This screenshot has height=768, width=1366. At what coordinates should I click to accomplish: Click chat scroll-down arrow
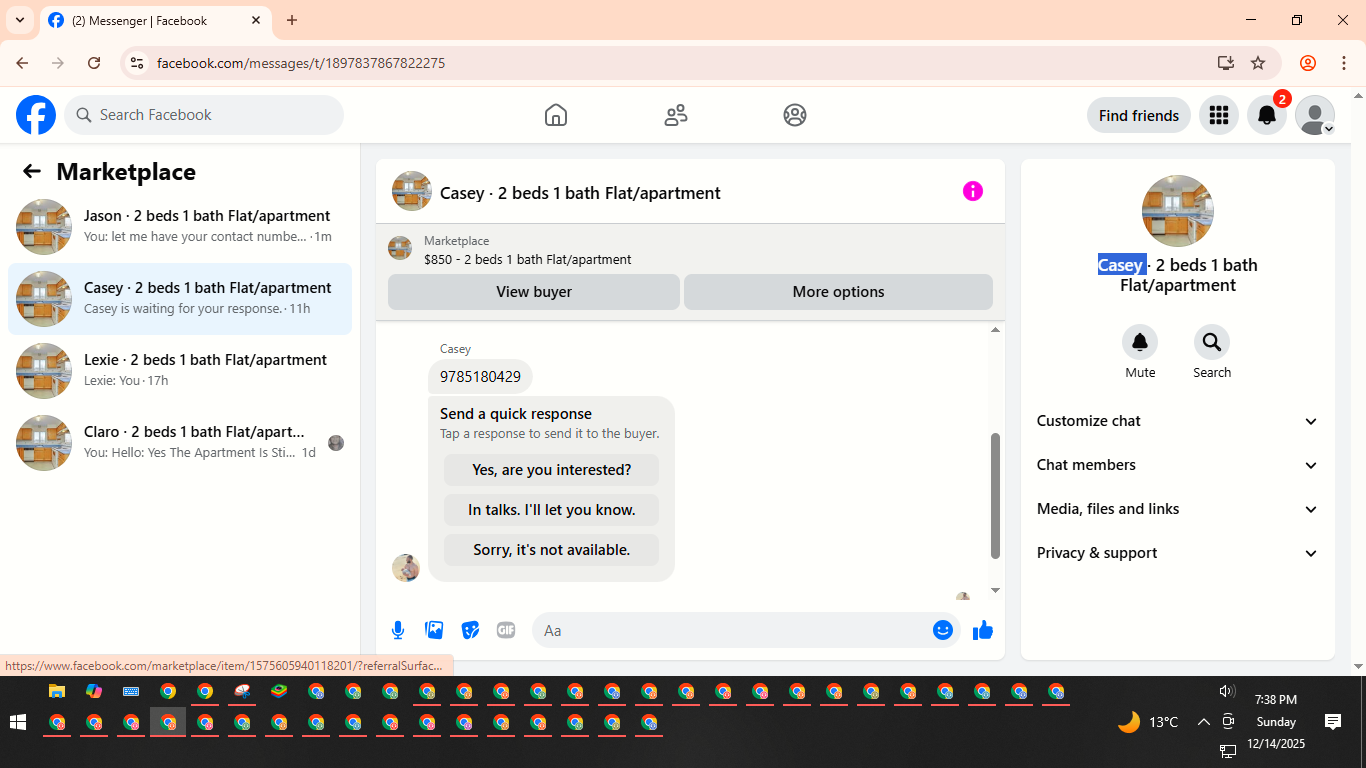coord(995,591)
